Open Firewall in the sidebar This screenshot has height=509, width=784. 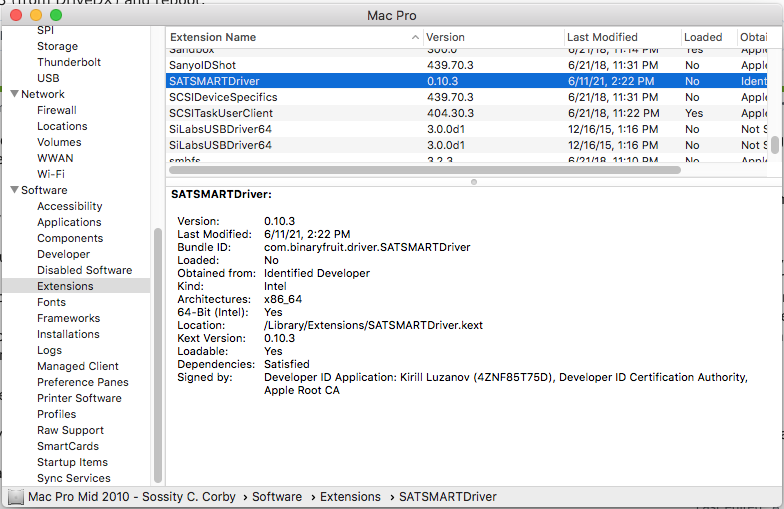pyautogui.click(x=57, y=110)
